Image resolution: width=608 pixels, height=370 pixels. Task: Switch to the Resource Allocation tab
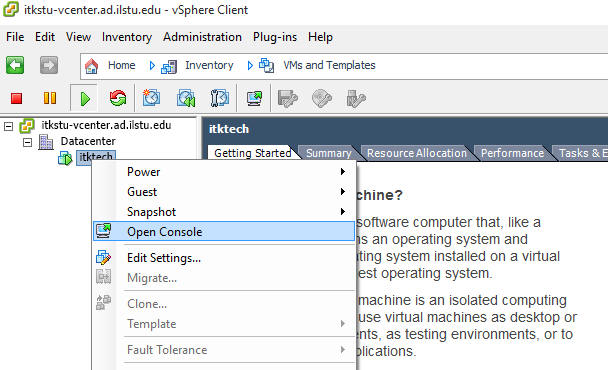[417, 153]
